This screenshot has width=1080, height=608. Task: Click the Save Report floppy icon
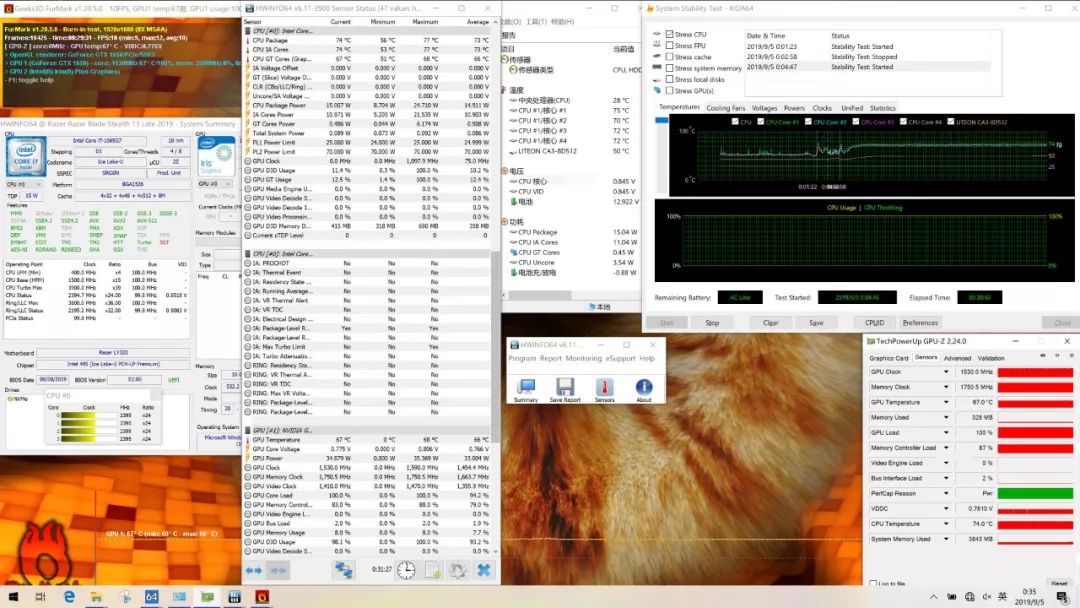tap(565, 387)
